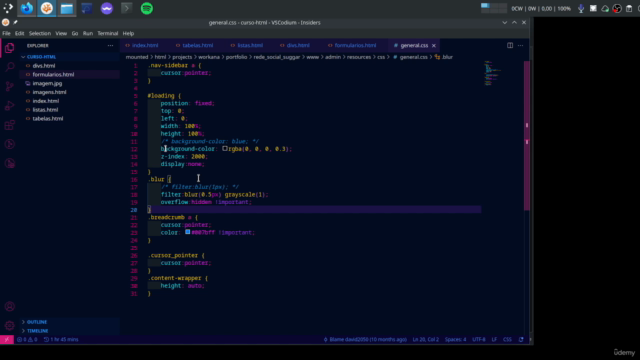Viewport: 640px width, 360px height.
Task: Click the OBS tray icon
Action: (x=617, y=9)
